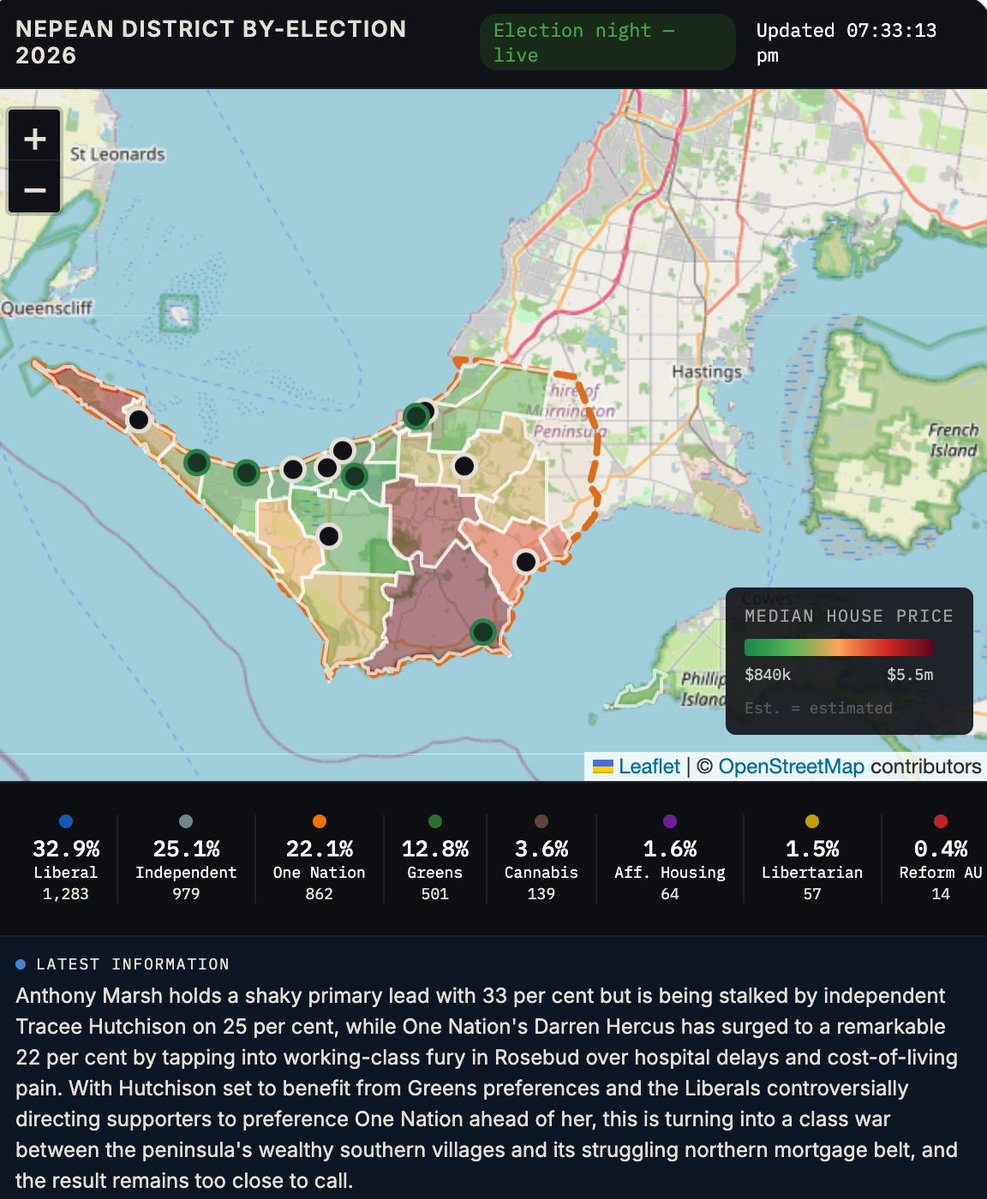The width and height of the screenshot is (987, 1199).
Task: Click the '0.4%' Reform AU vote share
Action: click(x=940, y=849)
